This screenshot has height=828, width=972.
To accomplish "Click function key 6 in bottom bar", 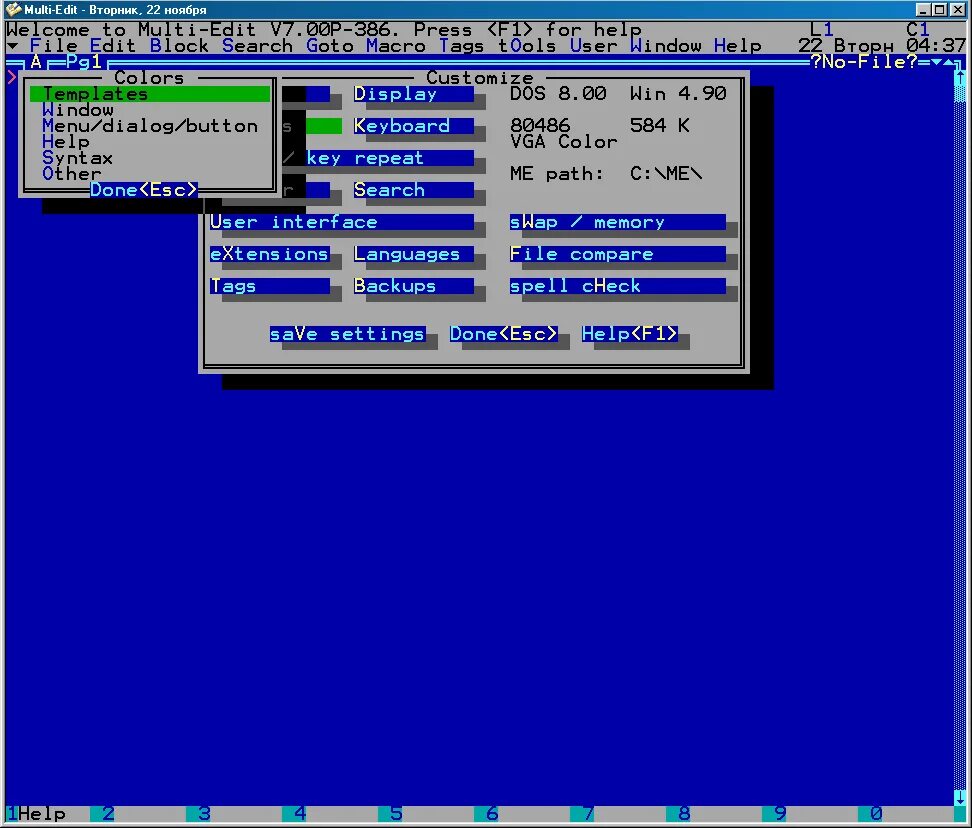I will pyautogui.click(x=492, y=813).
